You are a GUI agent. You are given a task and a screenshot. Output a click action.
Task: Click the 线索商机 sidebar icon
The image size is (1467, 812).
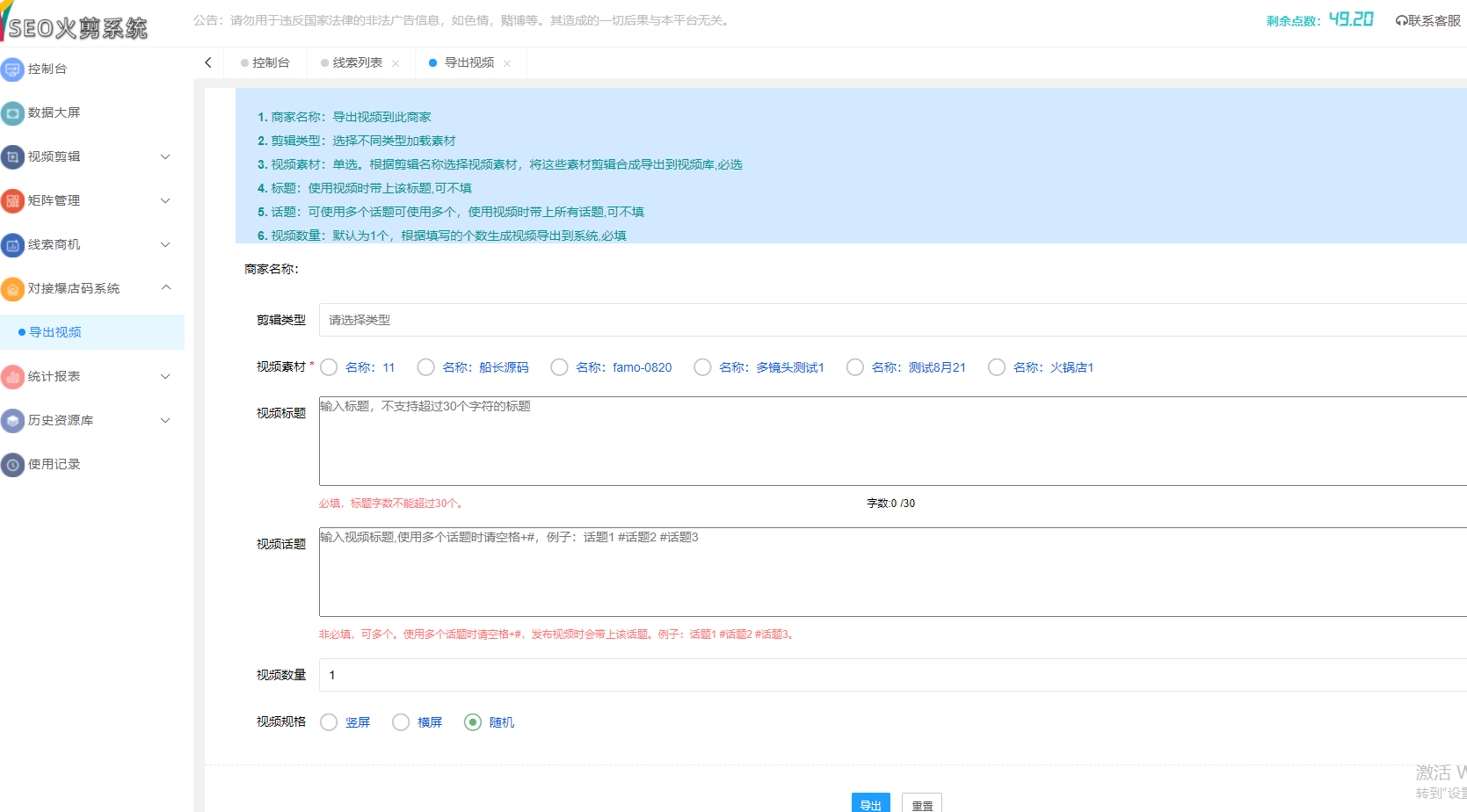pyautogui.click(x=12, y=244)
